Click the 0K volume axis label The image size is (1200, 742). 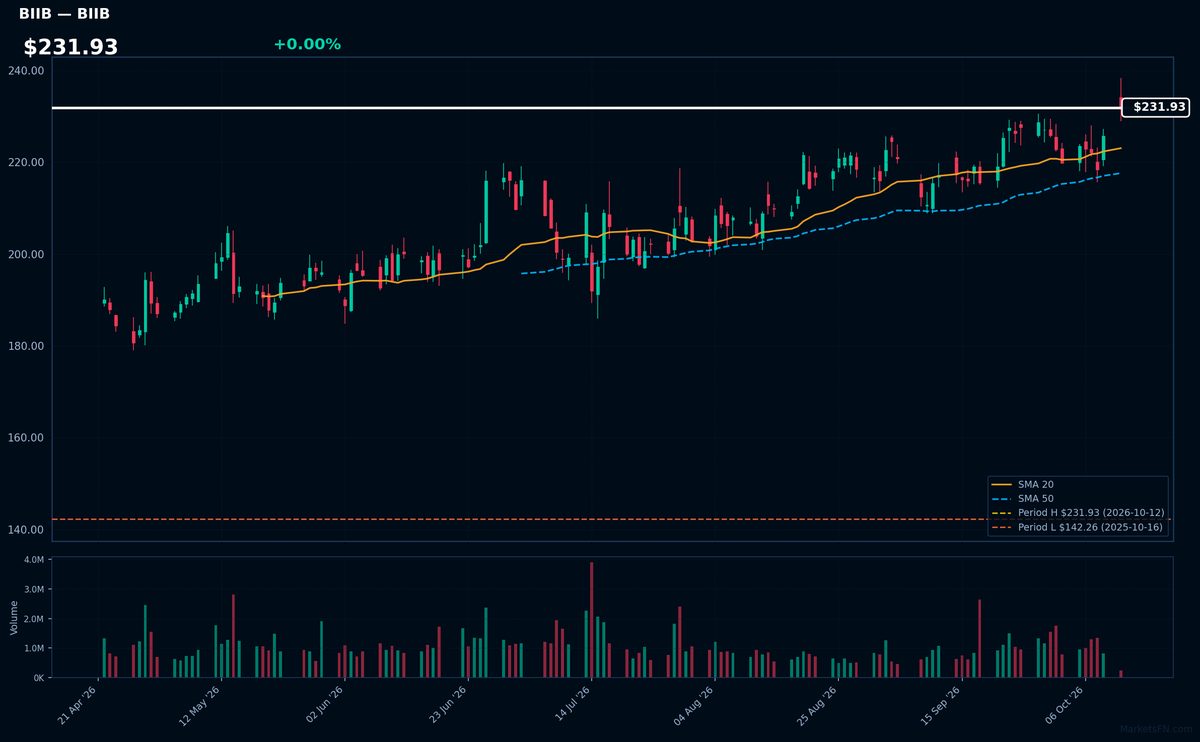(39, 678)
